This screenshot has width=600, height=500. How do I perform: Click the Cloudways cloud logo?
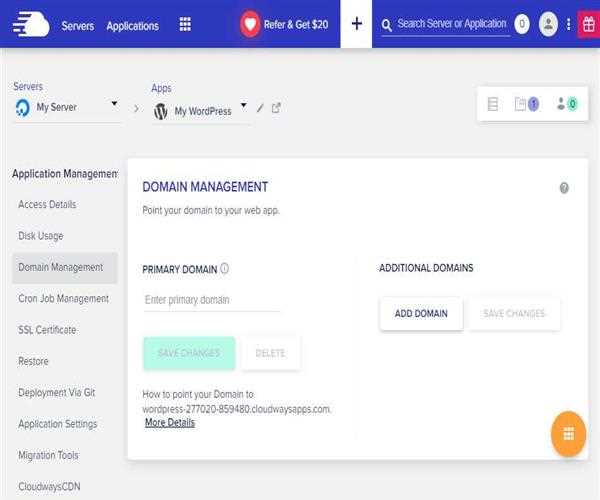(31, 24)
